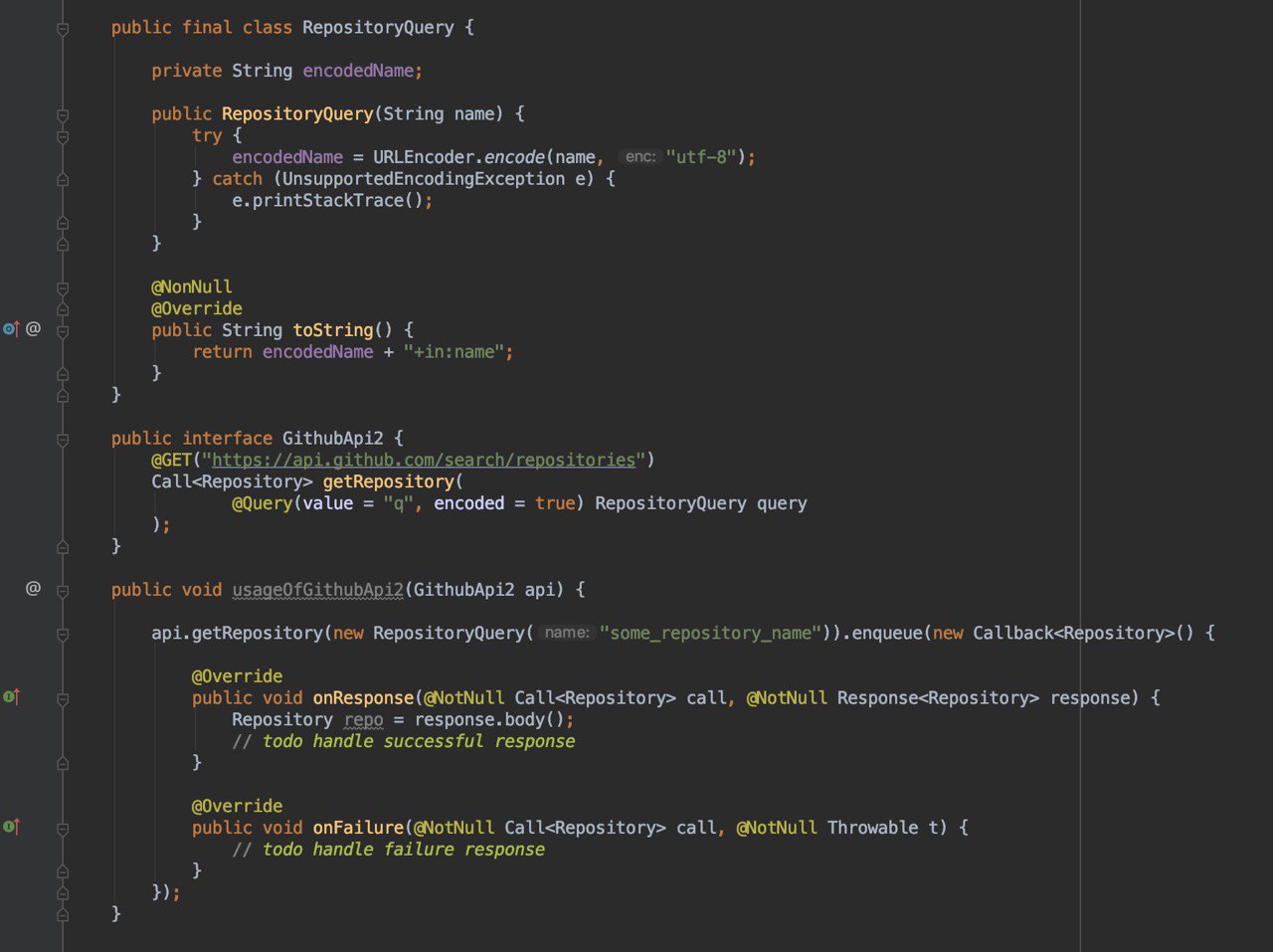Open the implemented-method gutter icon beside onFailure

(x=11, y=826)
